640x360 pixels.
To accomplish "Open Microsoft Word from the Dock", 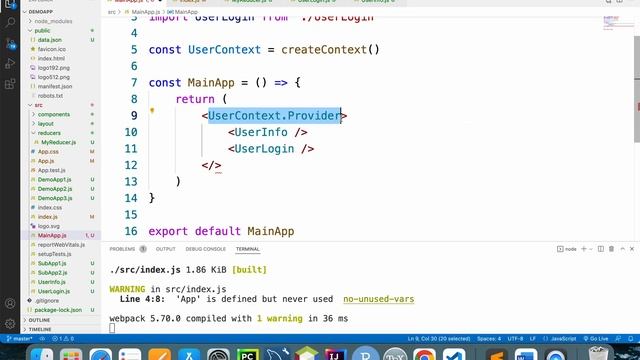I will 526,353.
